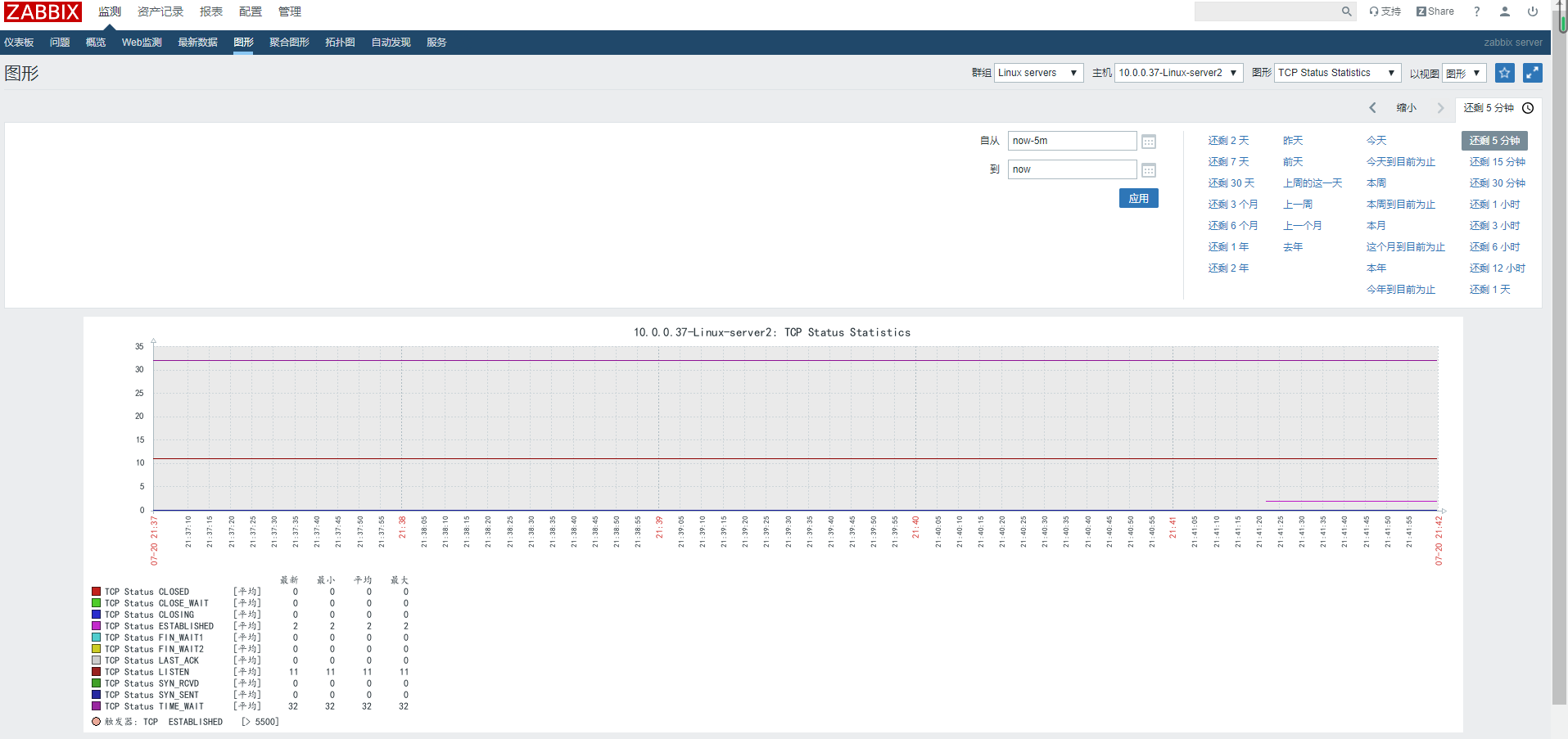The image size is (1568, 739).
Task: Click TCP Status CLOSED legend color swatch
Action: [96, 591]
